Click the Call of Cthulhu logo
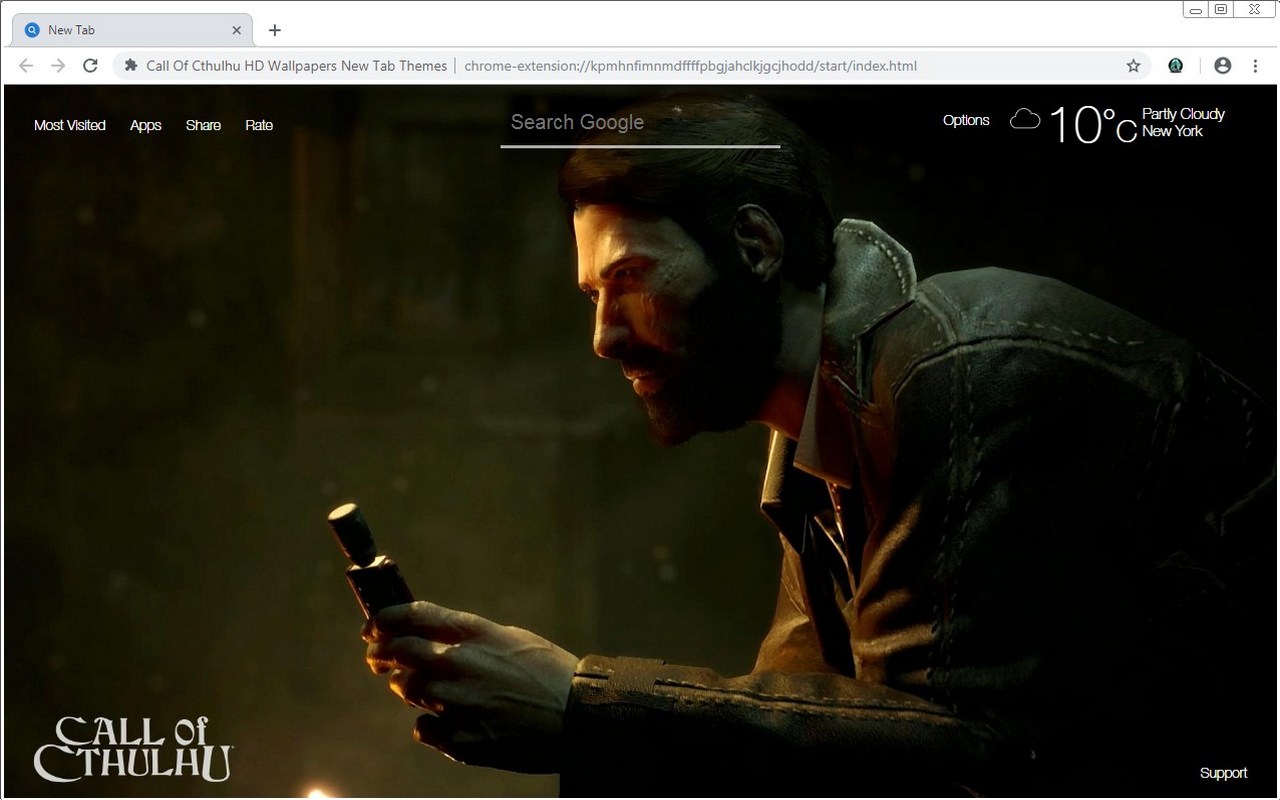 coord(133,748)
